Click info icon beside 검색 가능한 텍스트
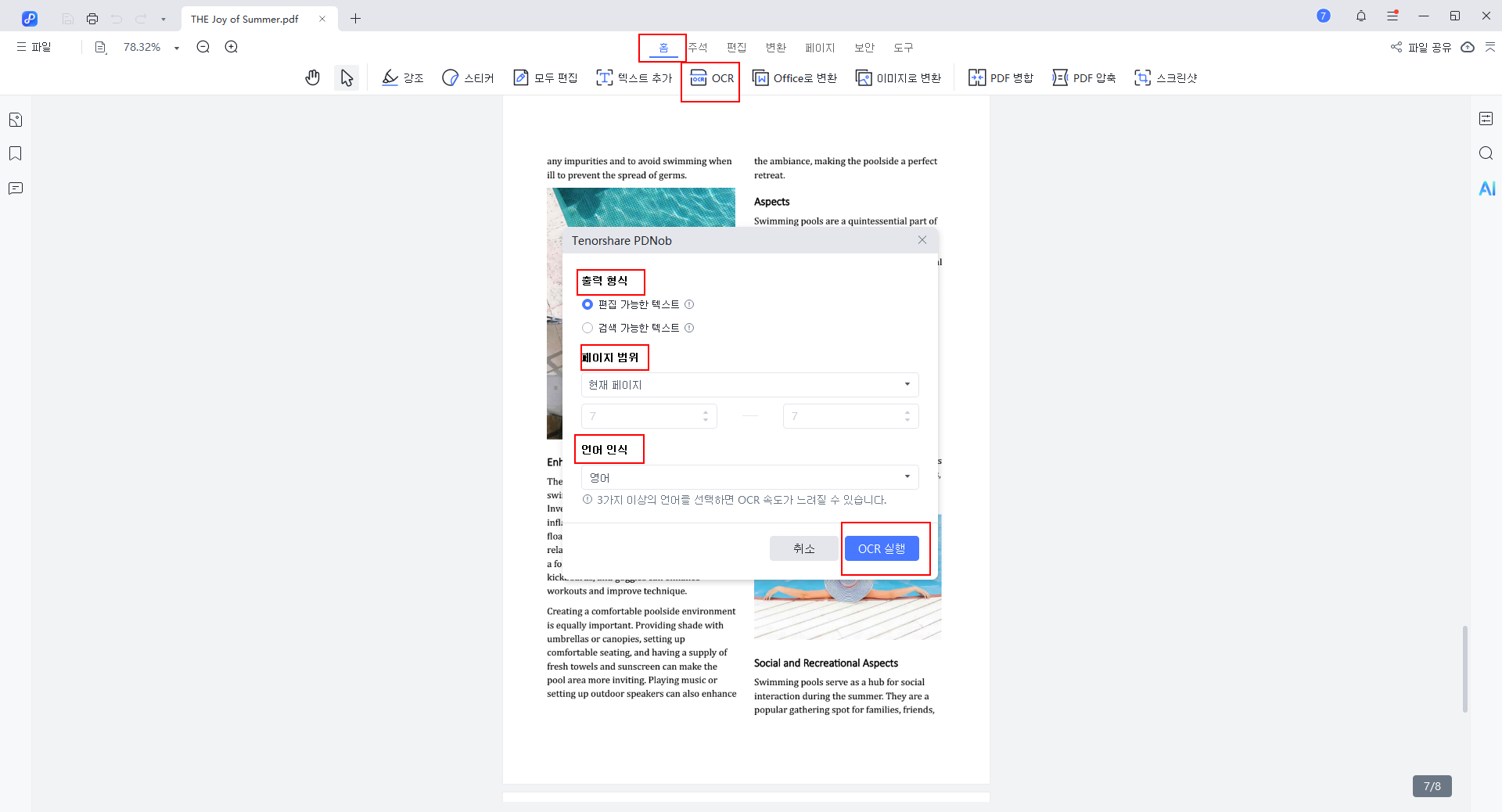The height and width of the screenshot is (812, 1502). (689, 328)
